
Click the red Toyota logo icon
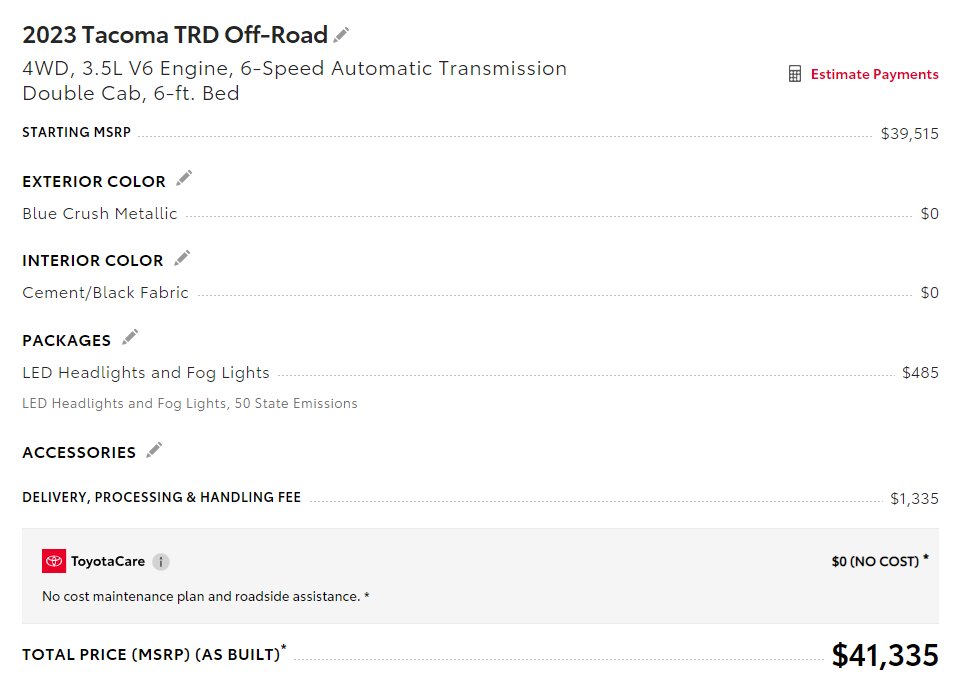pyautogui.click(x=54, y=561)
